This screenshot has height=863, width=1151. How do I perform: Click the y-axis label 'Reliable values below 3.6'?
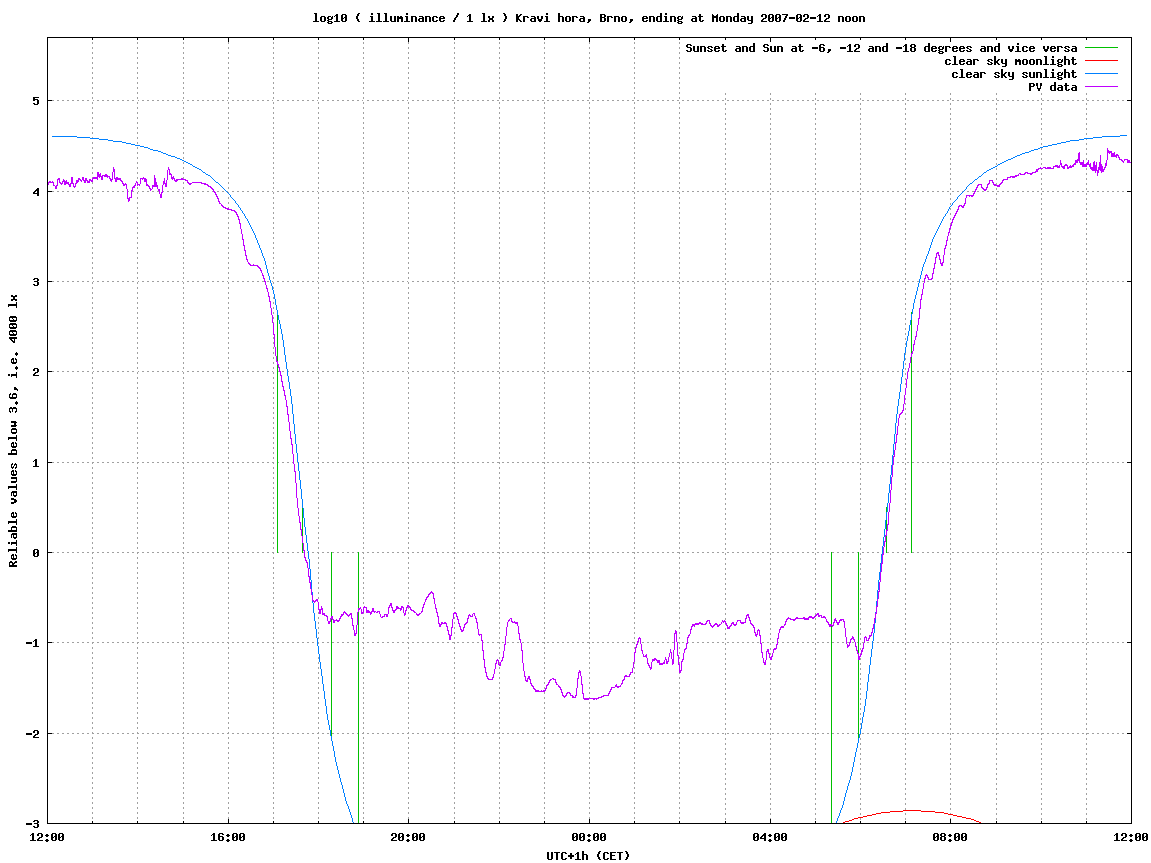coord(13,431)
